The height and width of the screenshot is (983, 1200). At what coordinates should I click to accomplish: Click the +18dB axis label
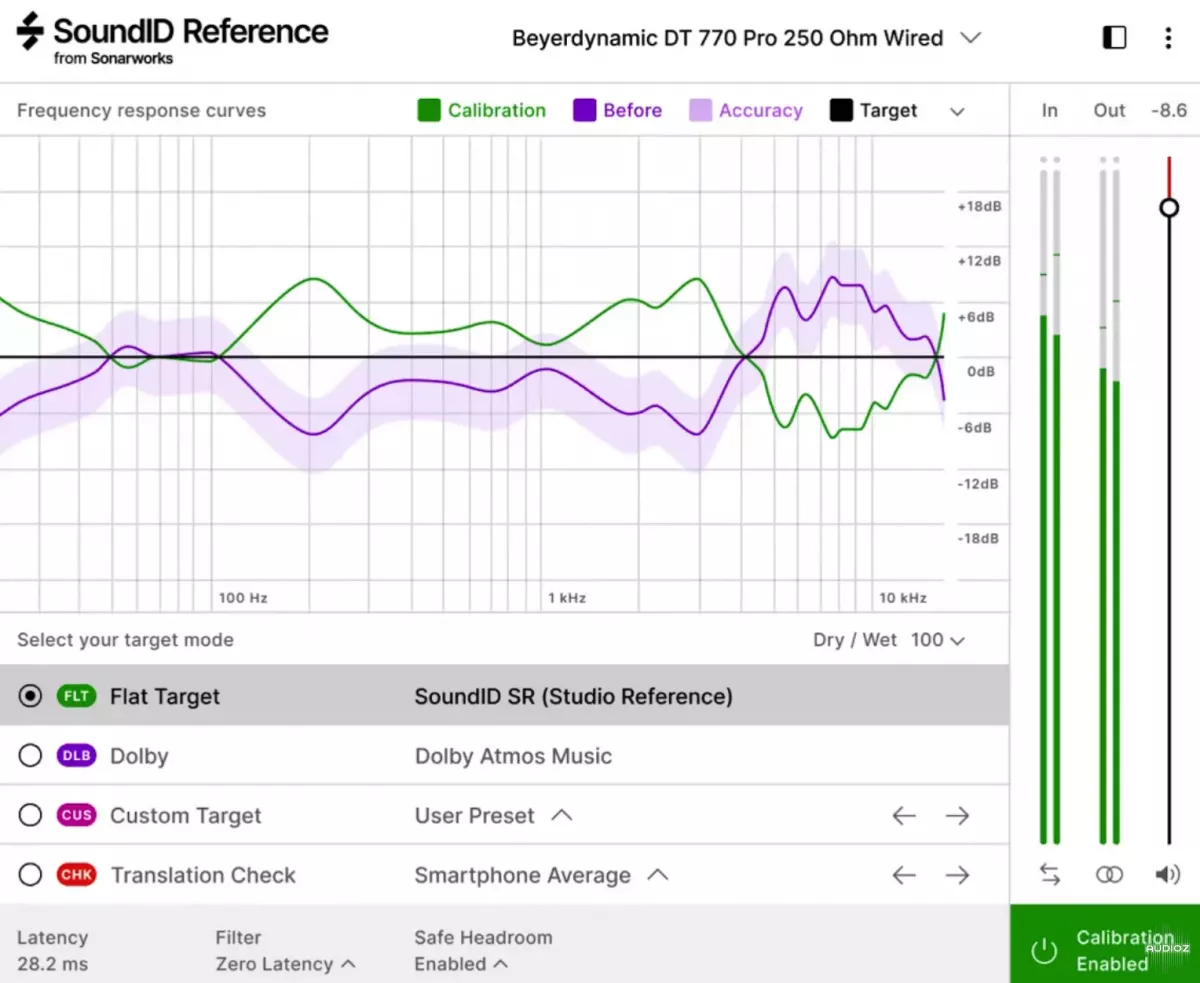tap(980, 206)
